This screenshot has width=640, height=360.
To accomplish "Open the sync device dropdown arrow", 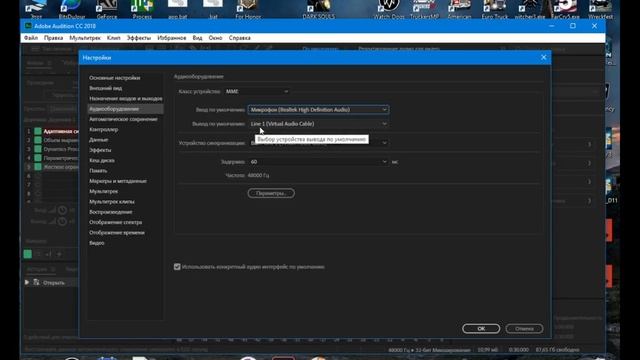I will point(384,143).
